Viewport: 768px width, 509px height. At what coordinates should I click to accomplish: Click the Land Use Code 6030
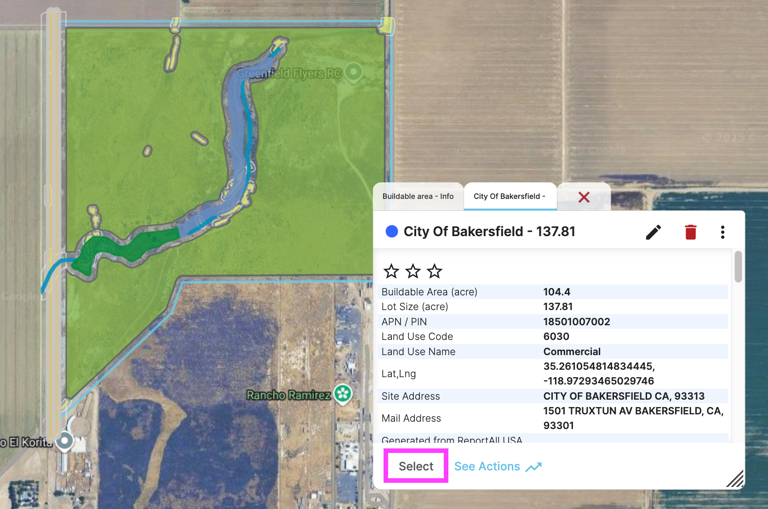coord(556,337)
